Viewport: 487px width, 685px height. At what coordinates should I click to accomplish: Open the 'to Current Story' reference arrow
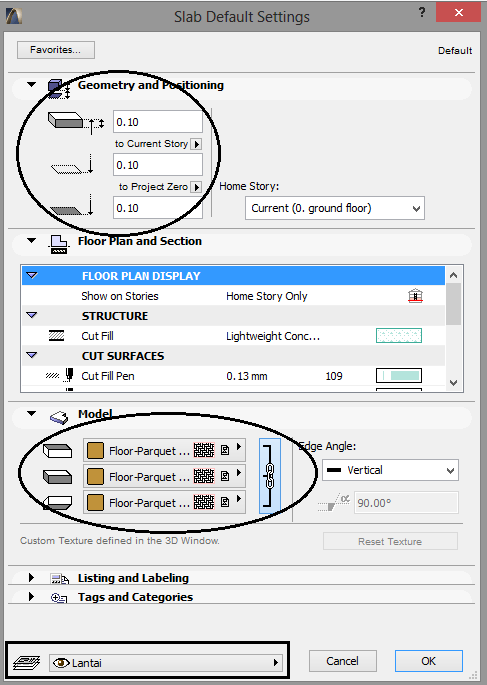pyautogui.click(x=197, y=144)
